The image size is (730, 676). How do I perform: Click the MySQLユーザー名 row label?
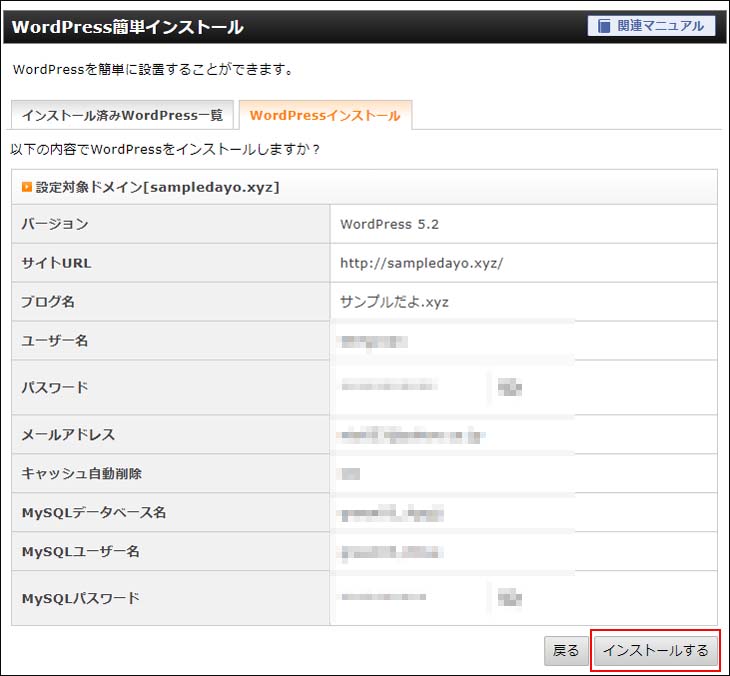81,552
